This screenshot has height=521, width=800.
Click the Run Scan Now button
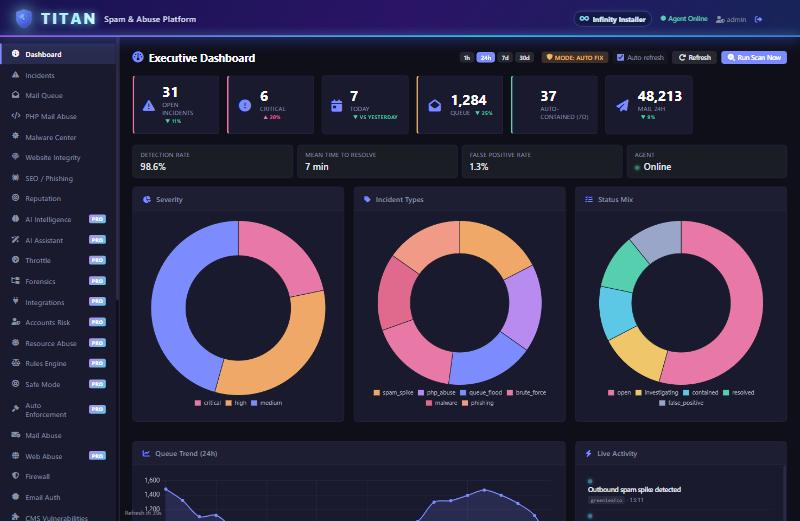[754, 58]
